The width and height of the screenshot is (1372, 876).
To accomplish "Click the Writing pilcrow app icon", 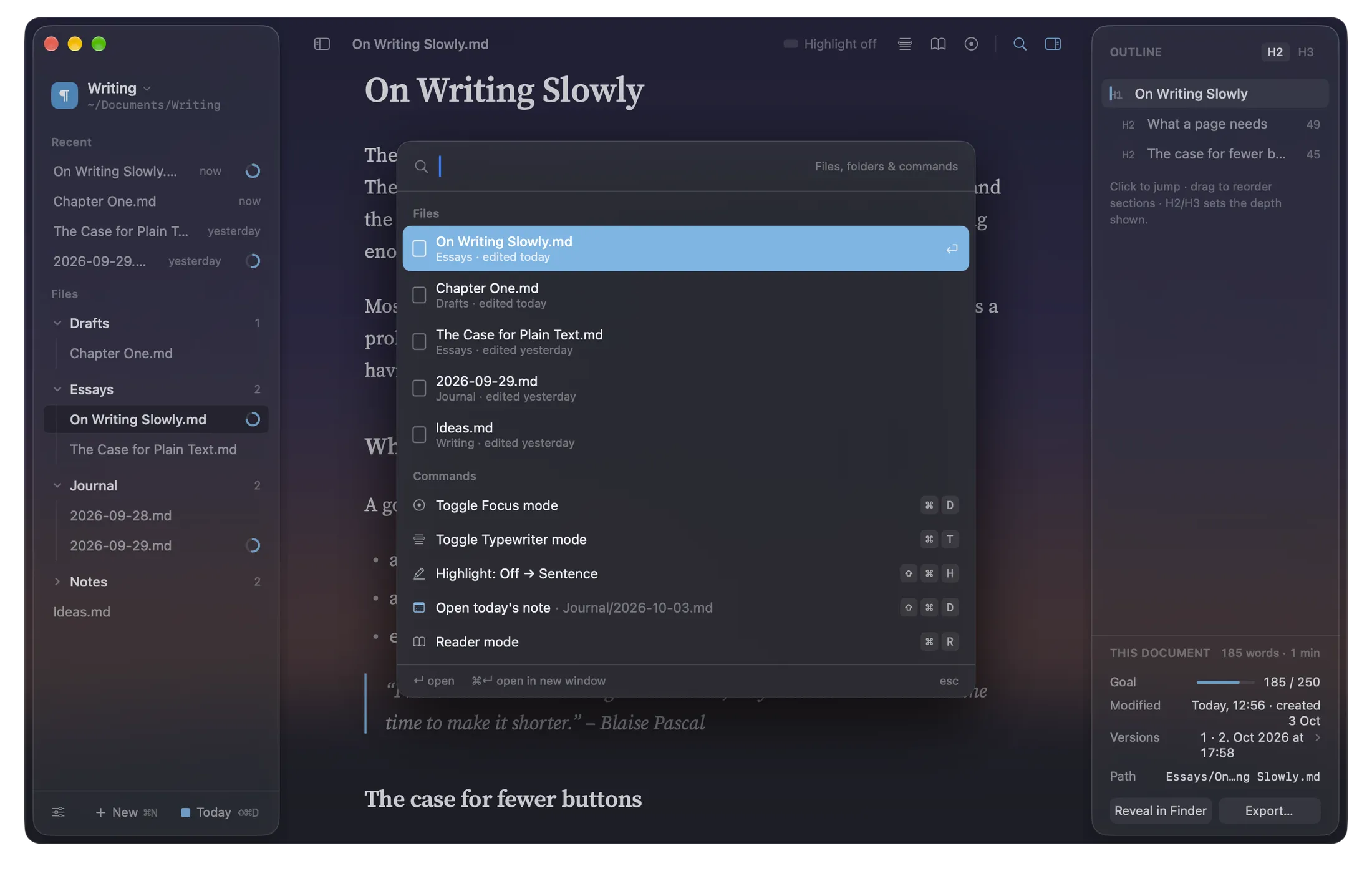I will [x=64, y=95].
